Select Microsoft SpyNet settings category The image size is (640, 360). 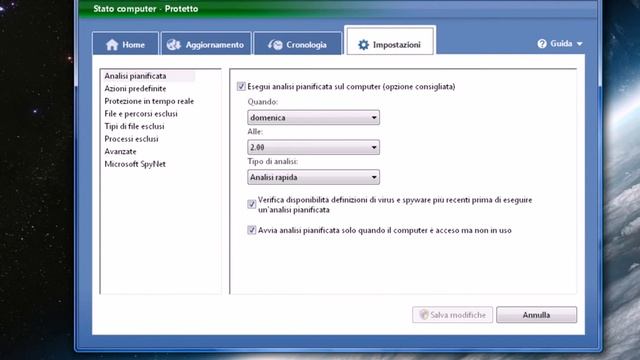[x=135, y=164]
